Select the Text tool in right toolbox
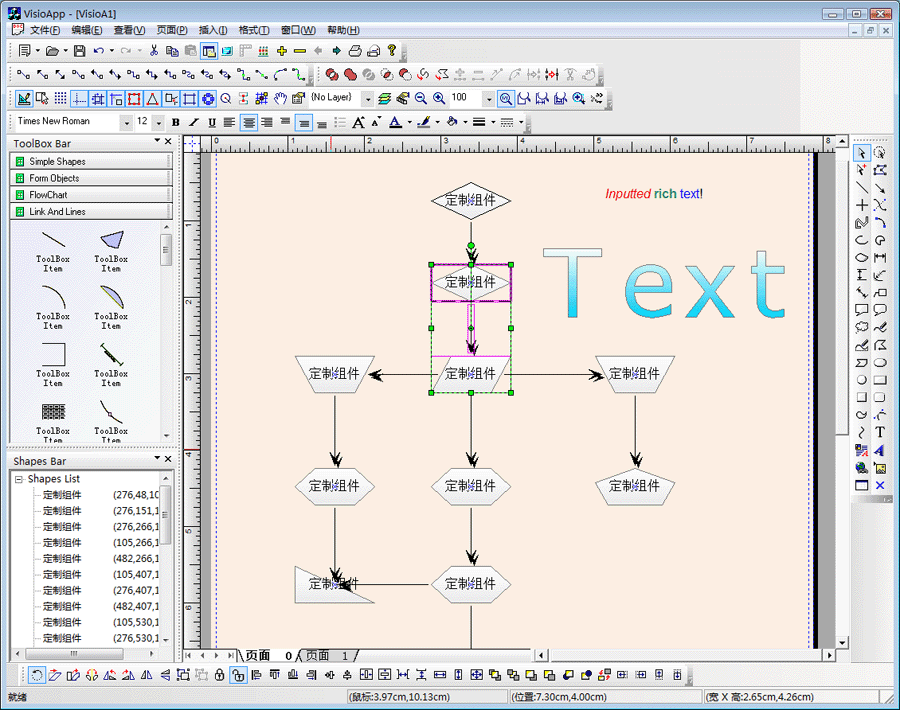This screenshot has height=710, width=900. (x=880, y=433)
